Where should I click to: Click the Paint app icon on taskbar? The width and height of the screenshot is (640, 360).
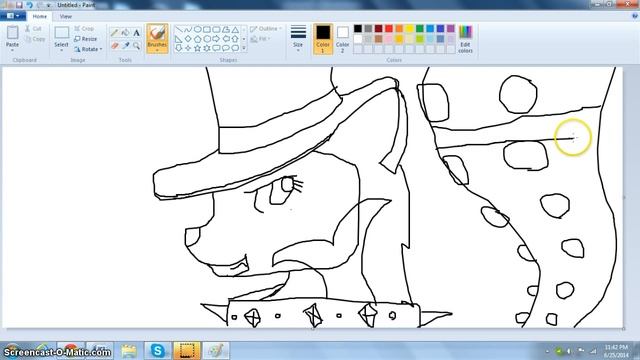pos(216,351)
